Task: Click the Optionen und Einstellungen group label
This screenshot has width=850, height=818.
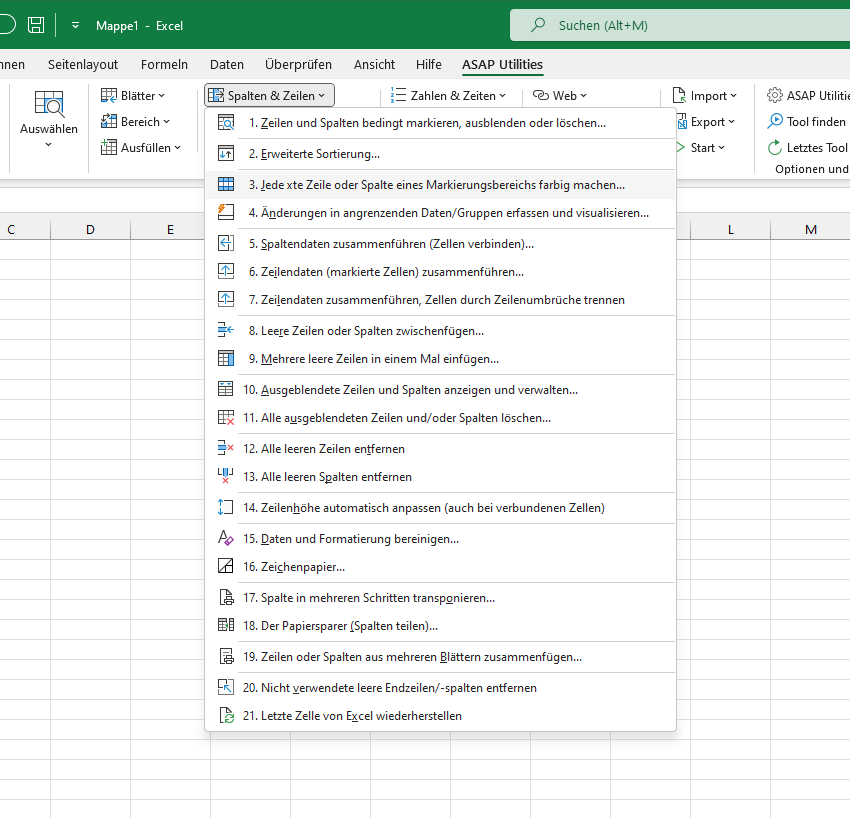Action: coord(812,169)
